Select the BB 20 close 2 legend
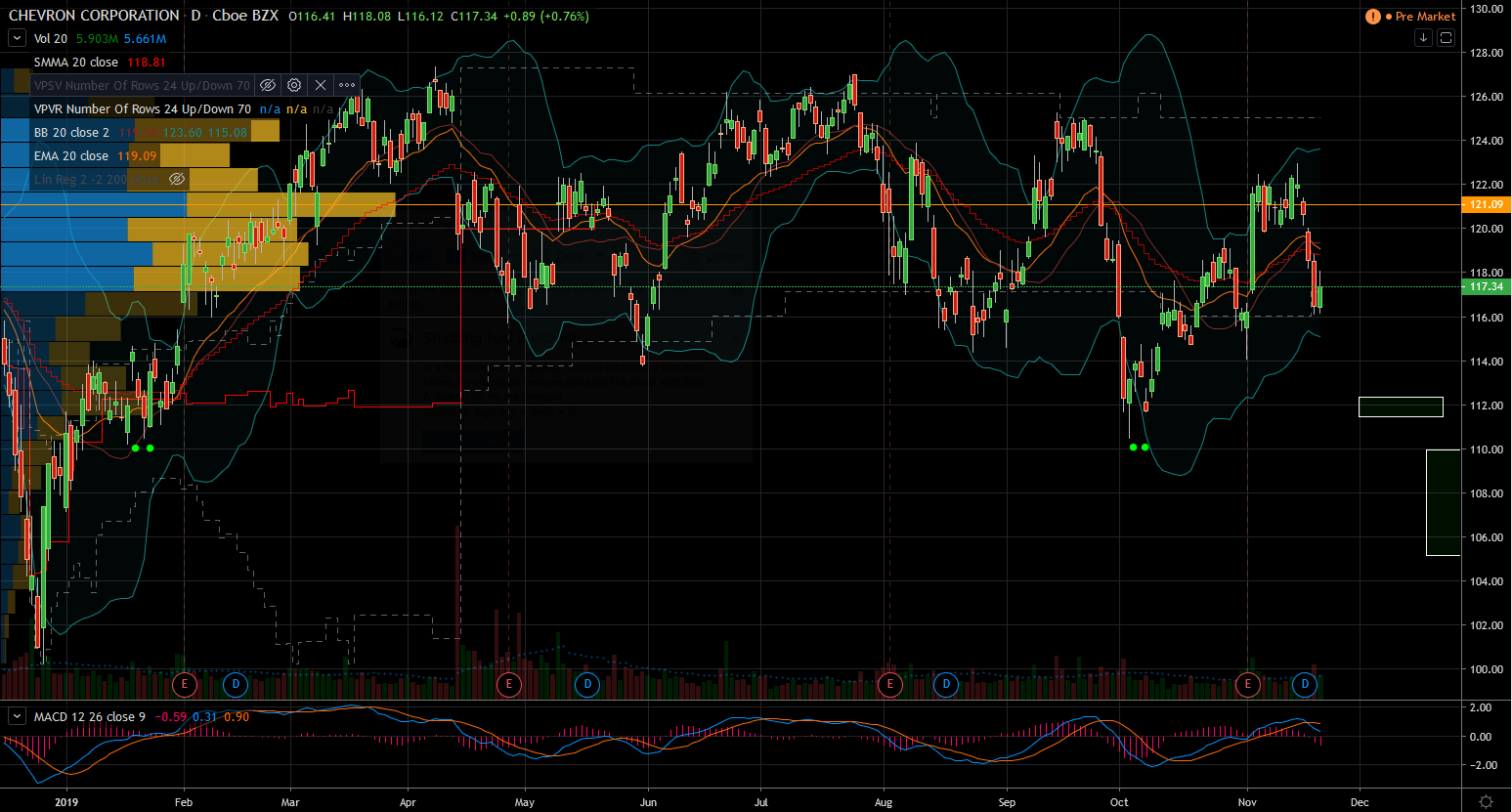Screen dimensions: 1512x812 pyautogui.click(x=71, y=132)
